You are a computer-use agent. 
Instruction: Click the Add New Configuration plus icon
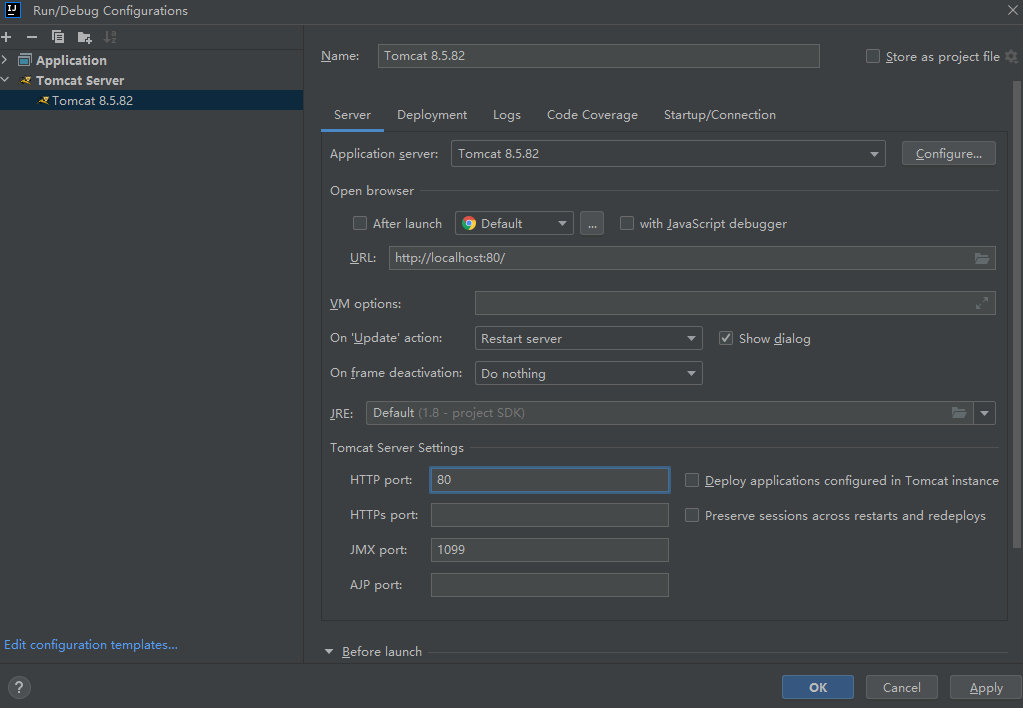7,37
